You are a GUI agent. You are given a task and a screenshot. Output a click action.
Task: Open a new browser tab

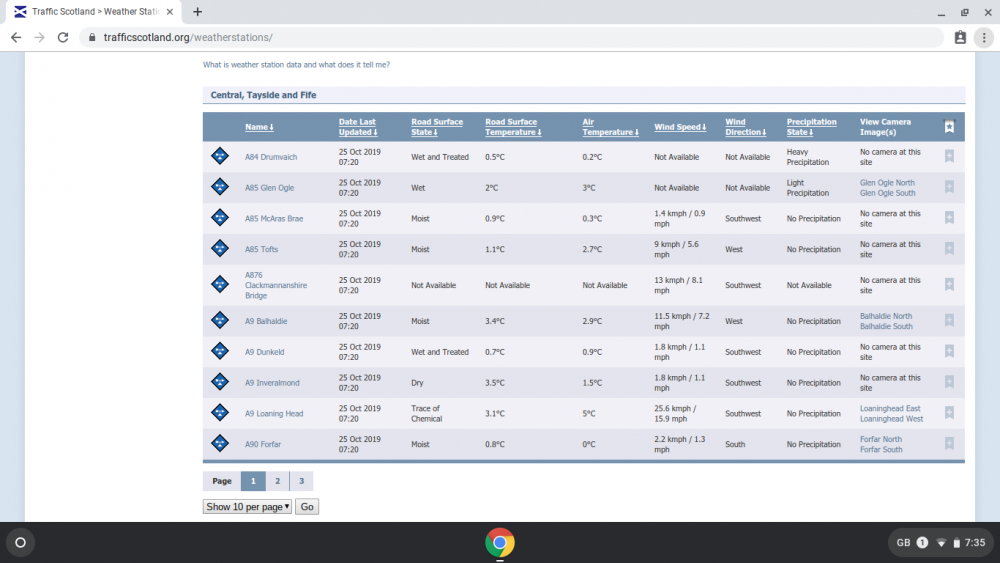pyautogui.click(x=198, y=11)
